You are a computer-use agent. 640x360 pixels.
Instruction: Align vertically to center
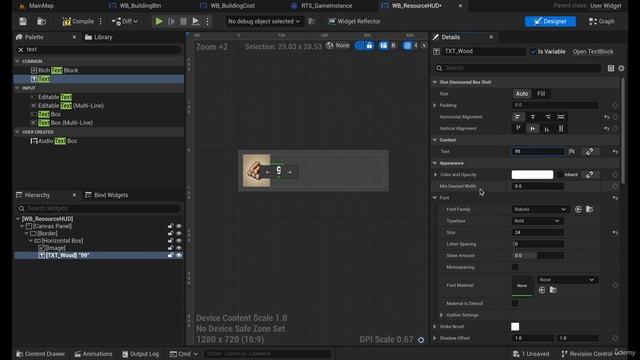[533, 129]
